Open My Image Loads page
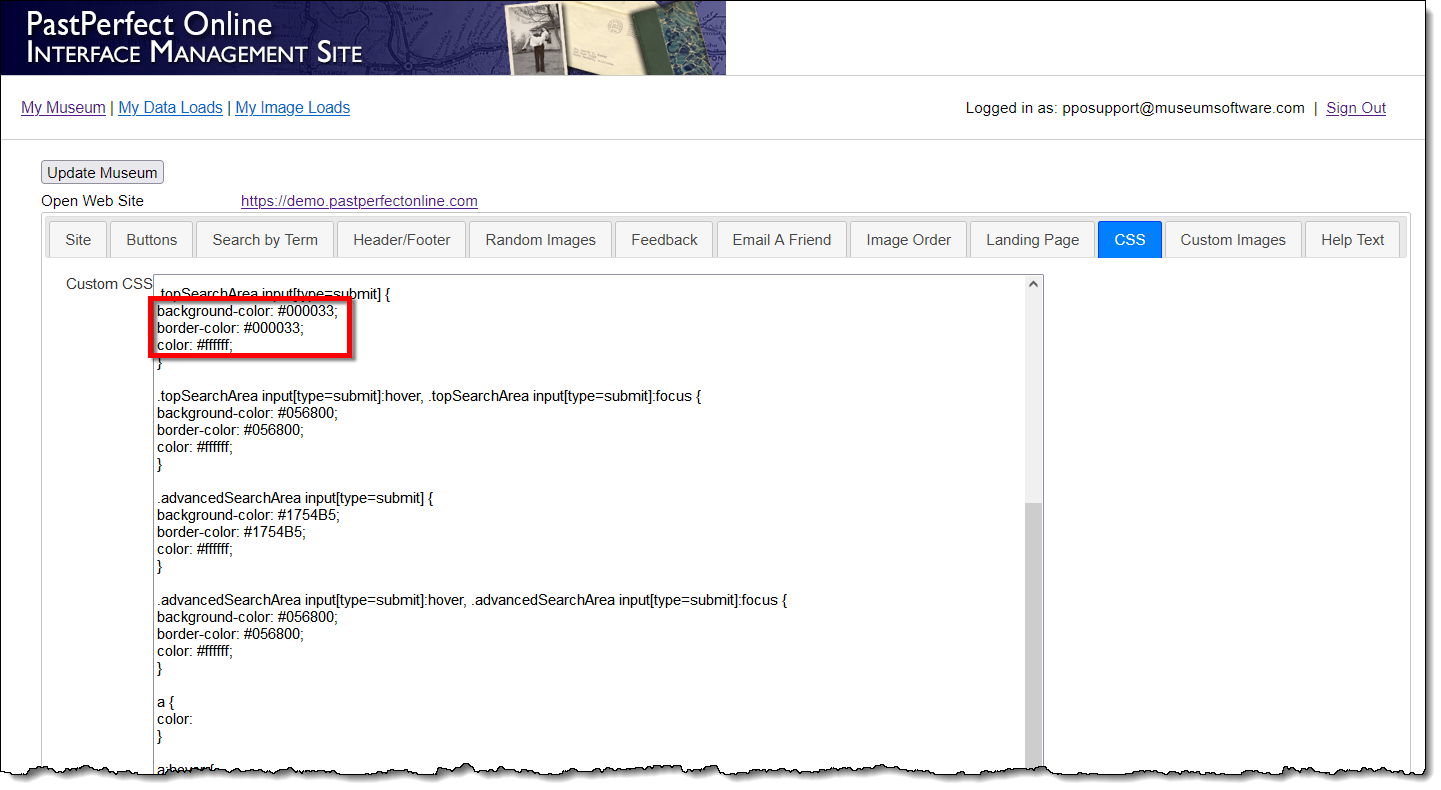 click(292, 108)
